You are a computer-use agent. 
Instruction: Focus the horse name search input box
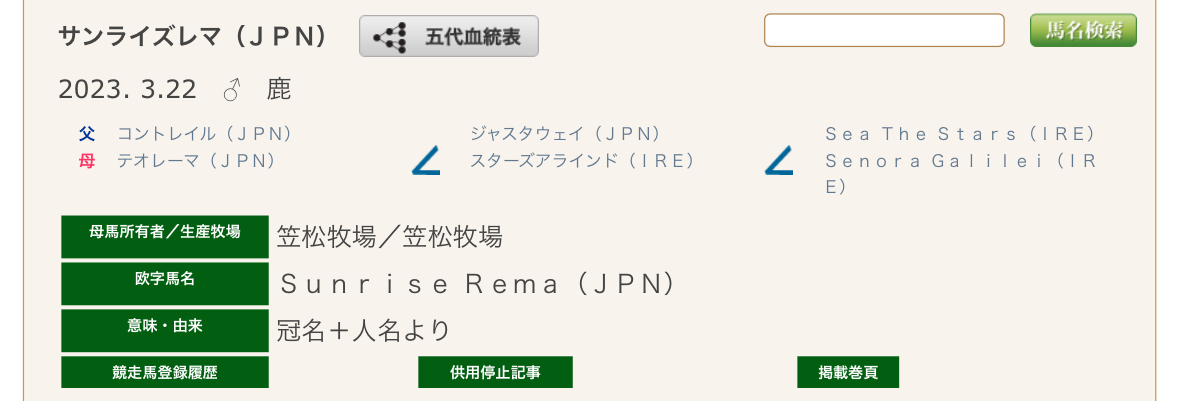(x=884, y=30)
